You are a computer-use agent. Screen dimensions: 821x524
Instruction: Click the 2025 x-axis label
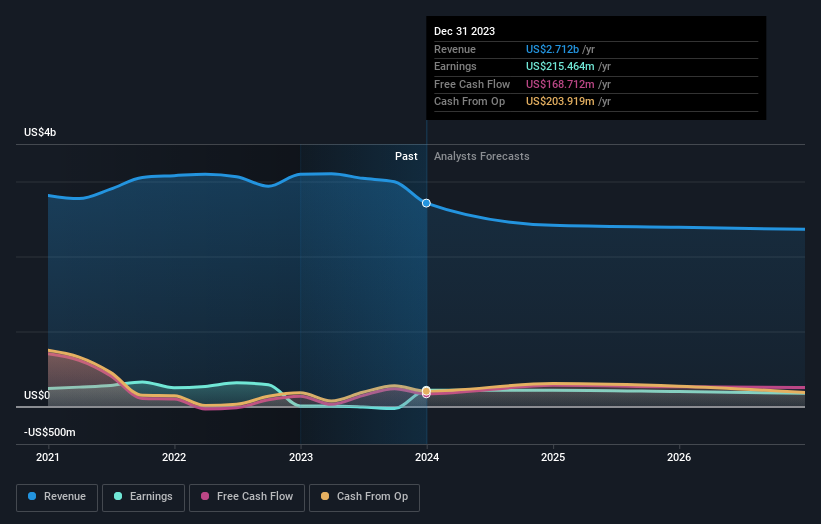[x=553, y=457]
